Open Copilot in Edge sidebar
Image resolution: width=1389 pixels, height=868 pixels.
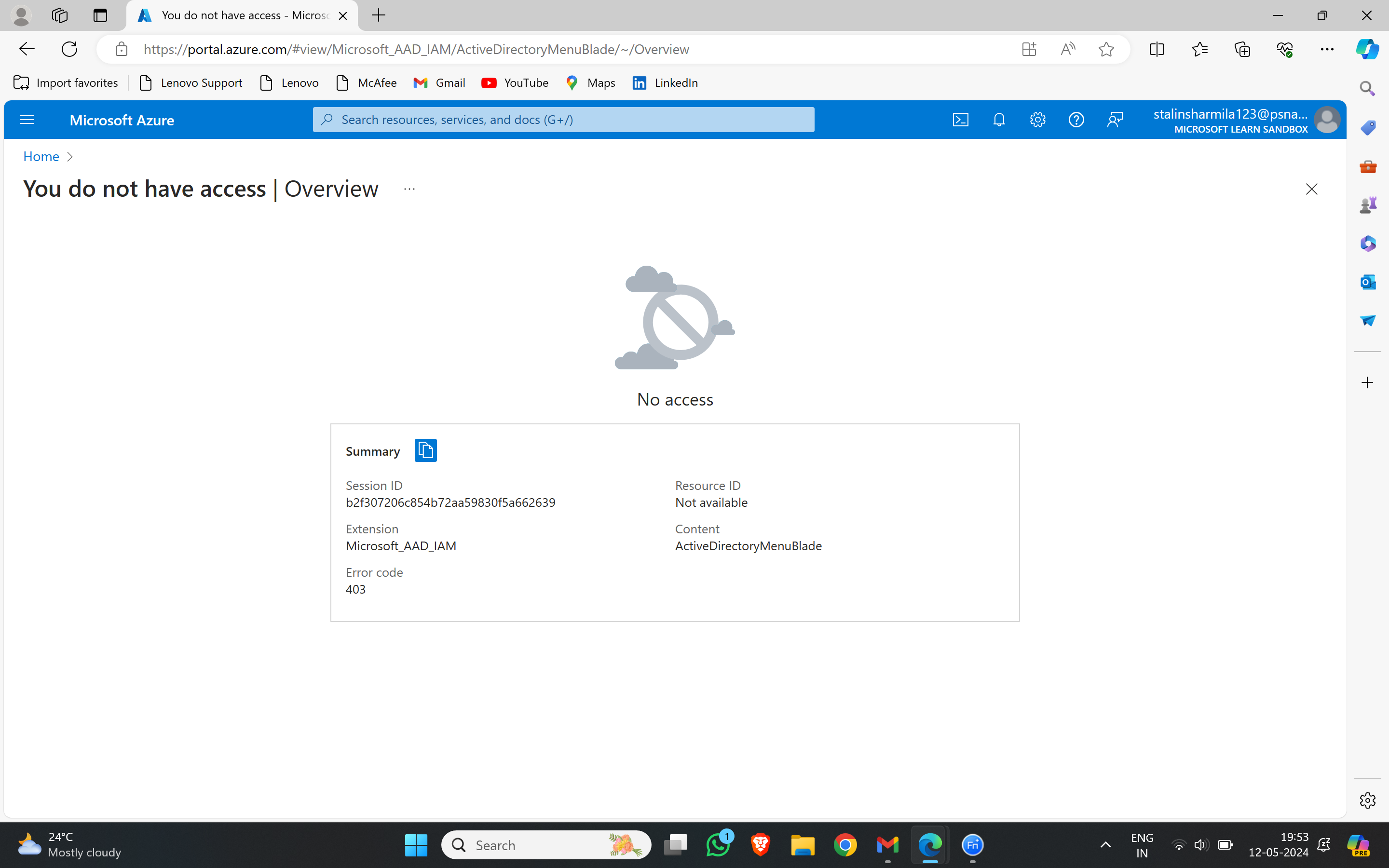click(x=1367, y=49)
